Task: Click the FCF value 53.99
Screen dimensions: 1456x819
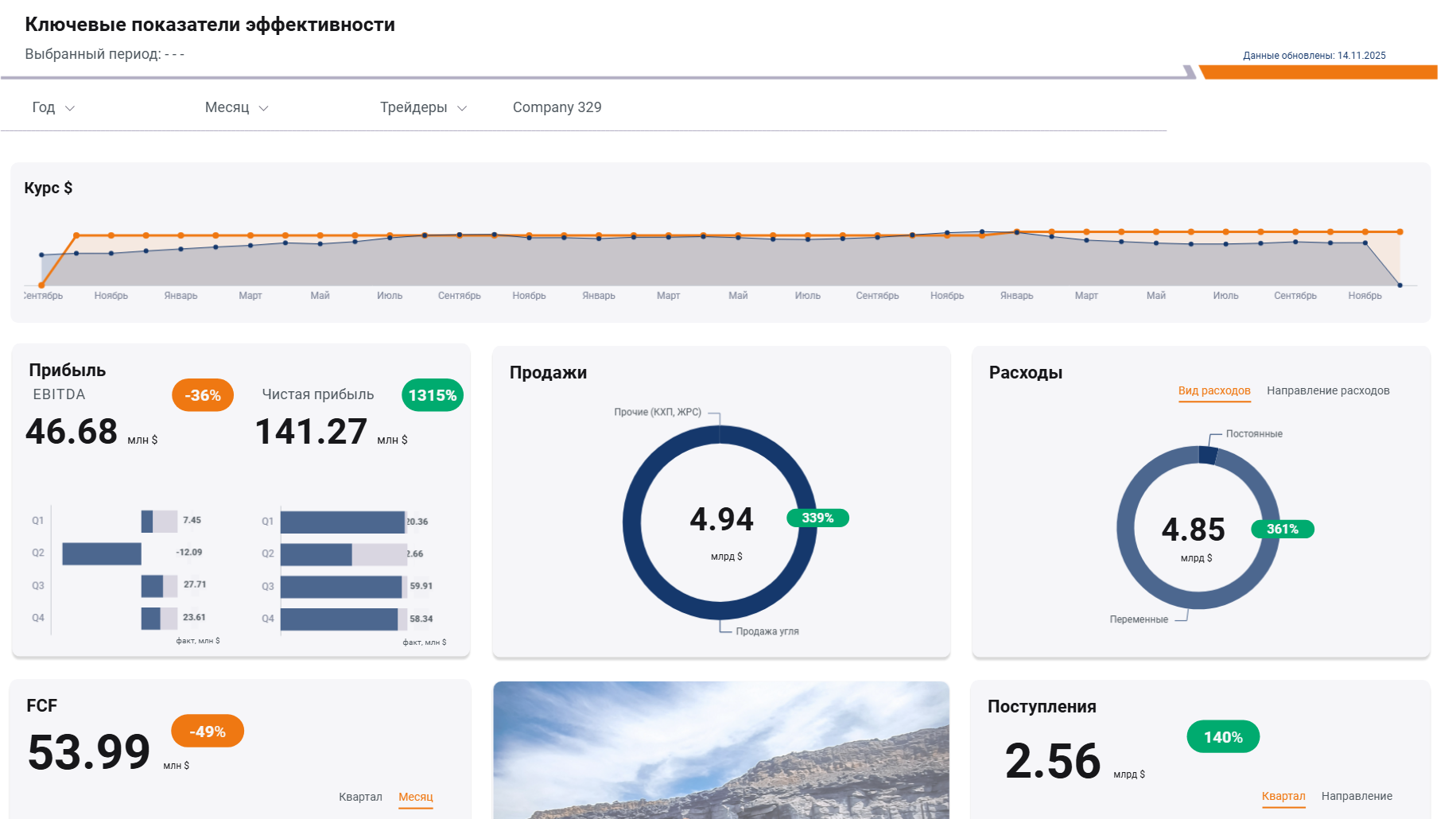Action: coord(89,752)
